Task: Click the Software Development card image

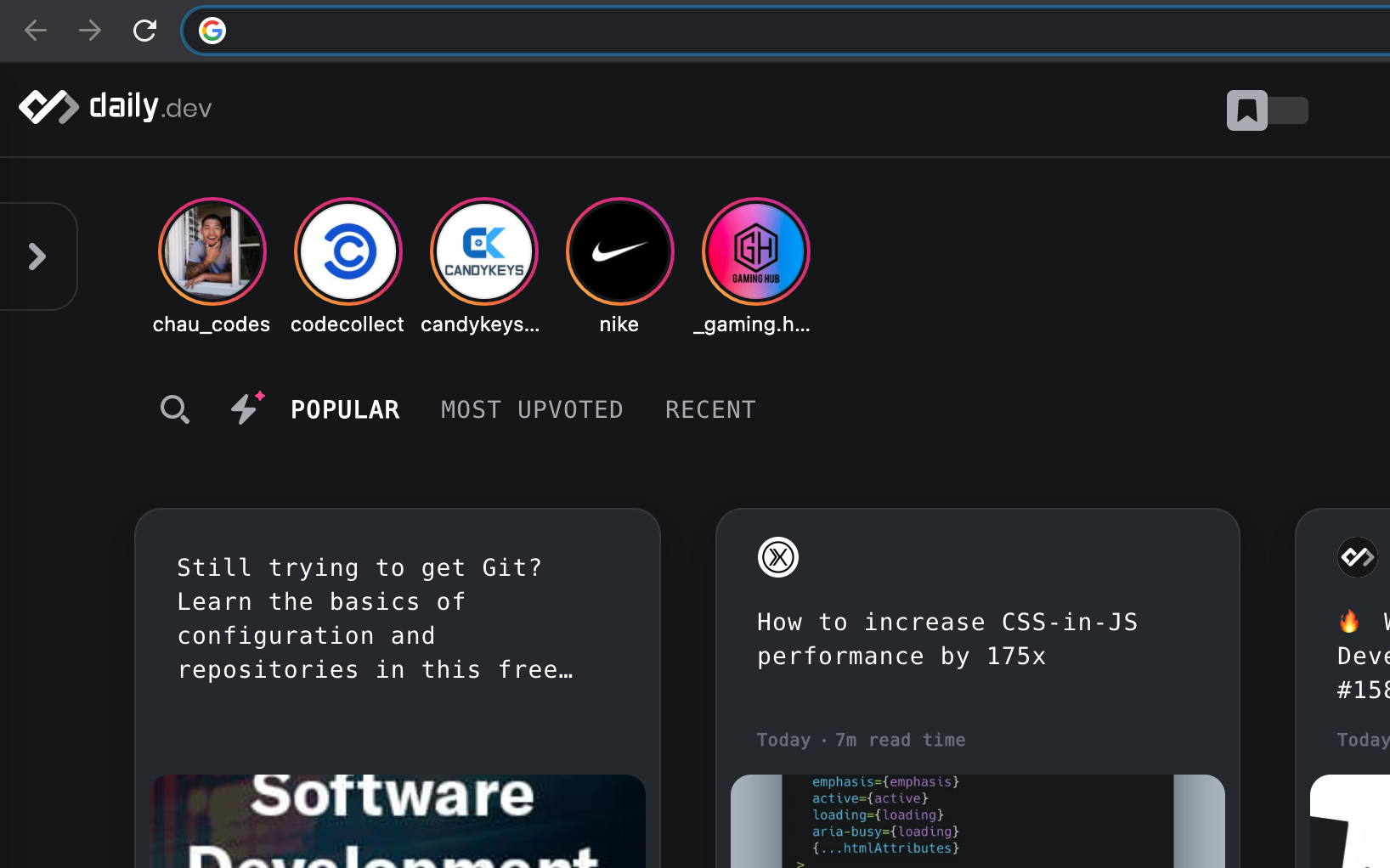Action: click(x=398, y=821)
